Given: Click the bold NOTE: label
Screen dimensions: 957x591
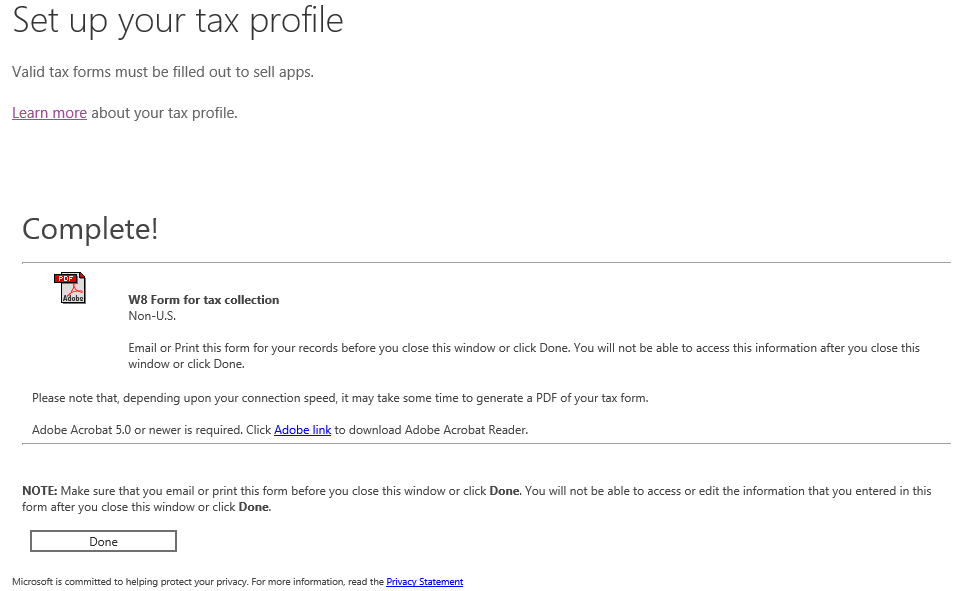Looking at the screenshot, I should pos(40,491).
